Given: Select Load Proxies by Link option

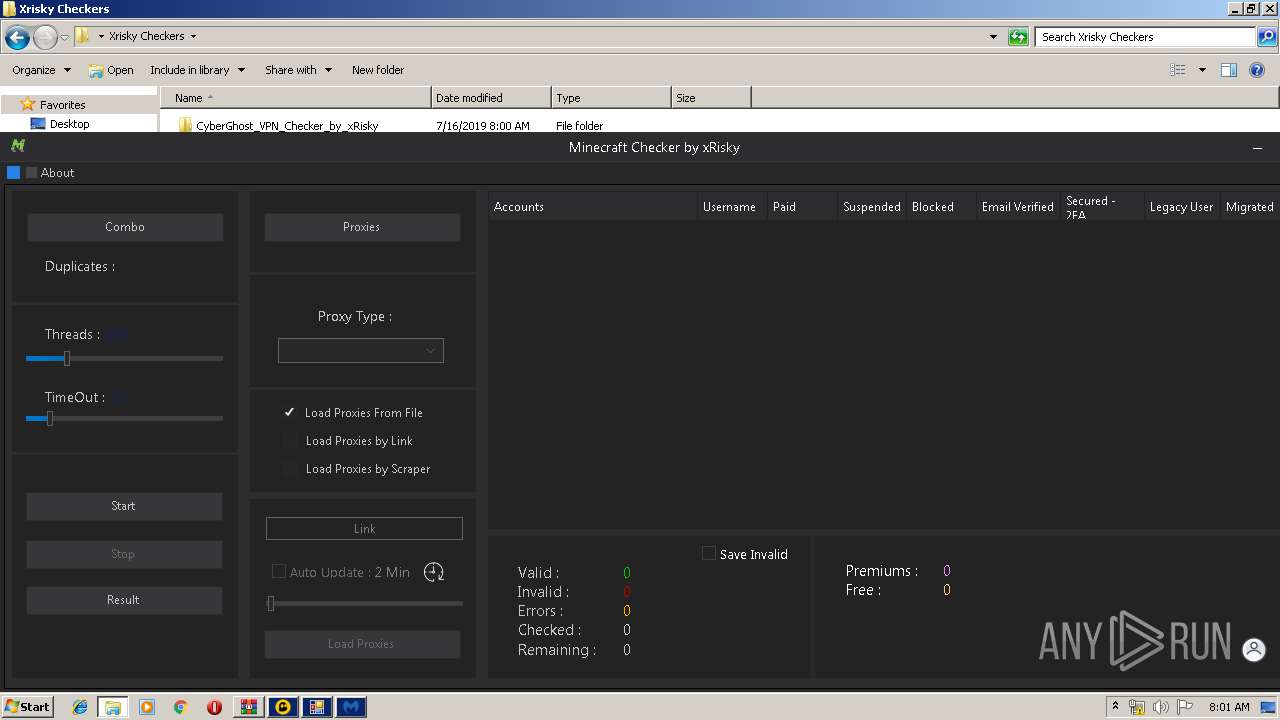Looking at the screenshot, I should (x=348, y=441).
